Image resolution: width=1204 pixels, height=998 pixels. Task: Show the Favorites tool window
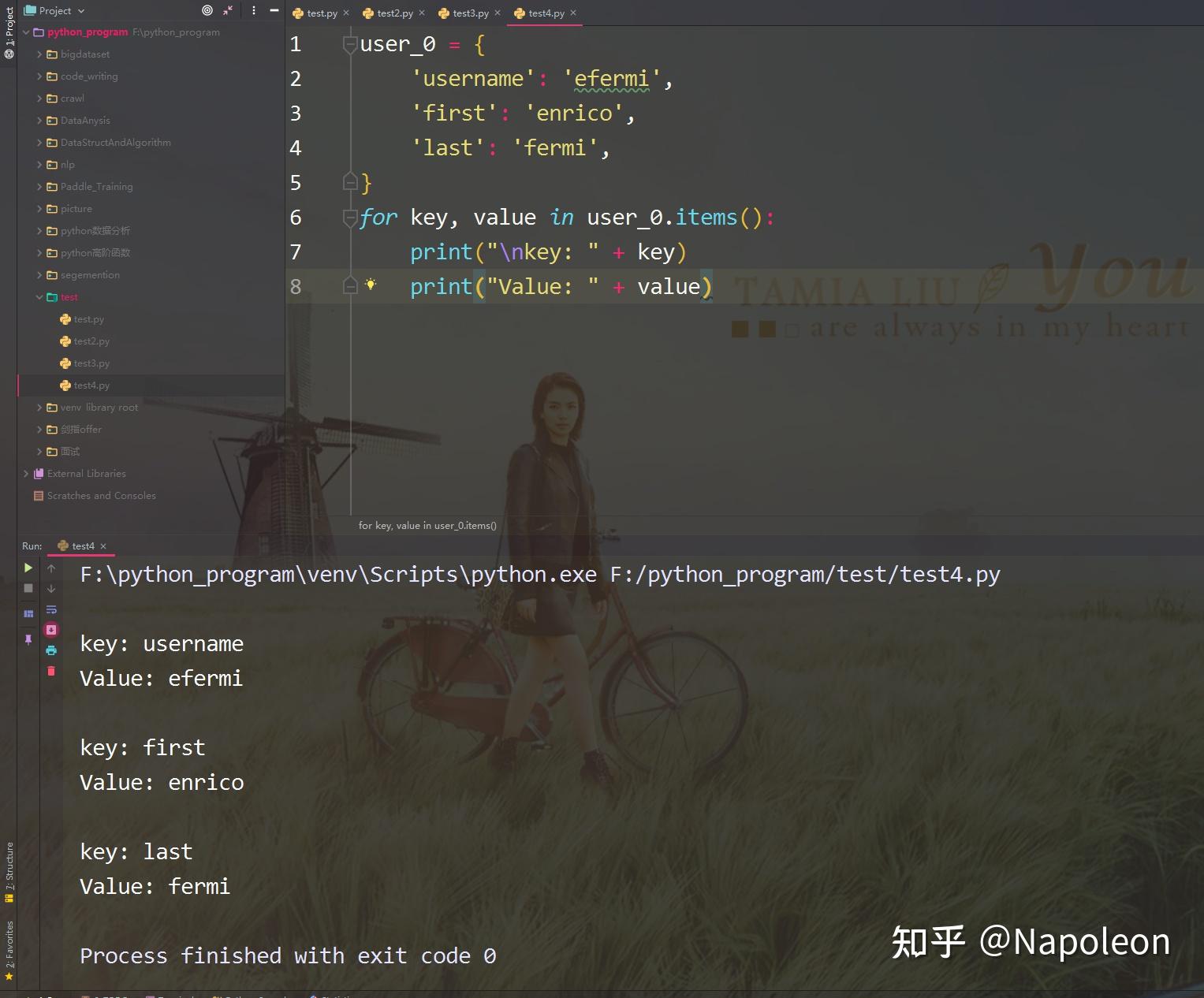[x=9, y=946]
